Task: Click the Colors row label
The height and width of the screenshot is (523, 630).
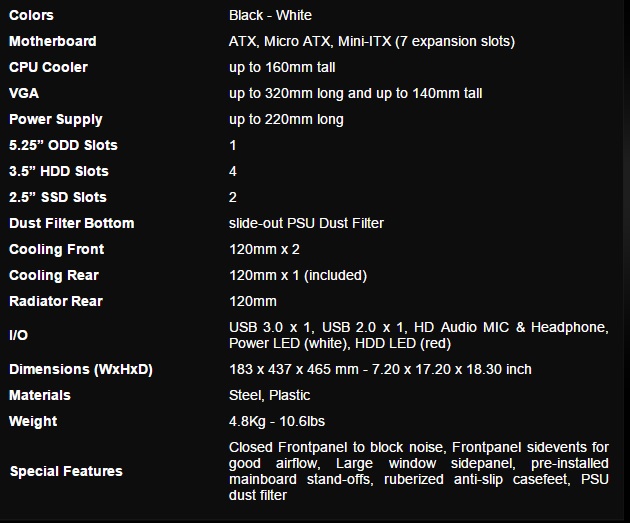Action: [31, 15]
